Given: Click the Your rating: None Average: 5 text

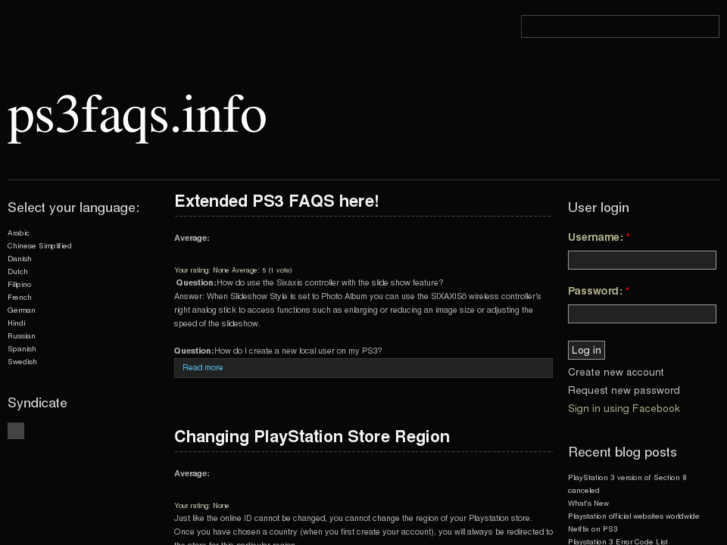Looking at the screenshot, I should pyautogui.click(x=233, y=270).
